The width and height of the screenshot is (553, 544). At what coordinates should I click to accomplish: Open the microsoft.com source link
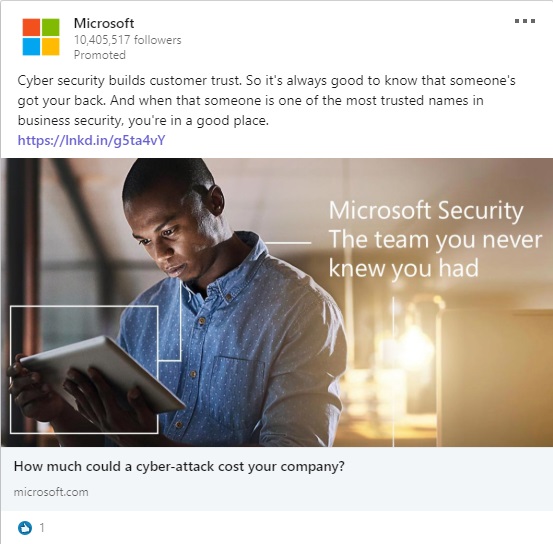click(51, 492)
